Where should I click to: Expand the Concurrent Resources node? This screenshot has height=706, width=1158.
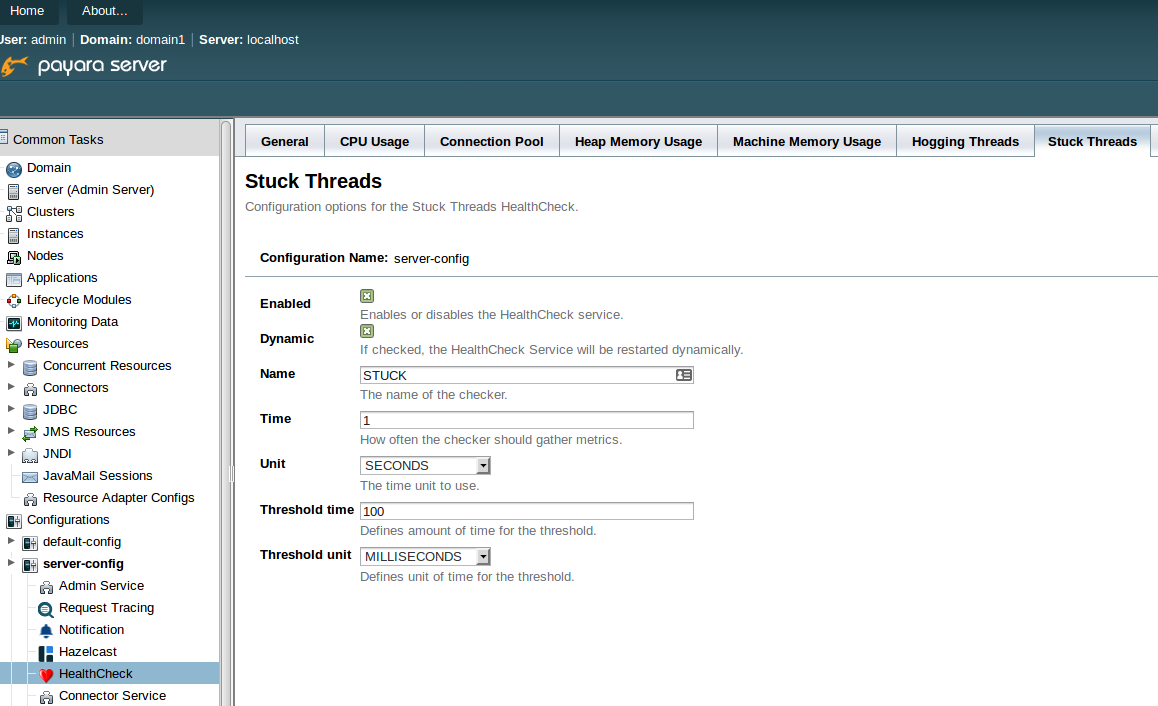click(x=12, y=366)
